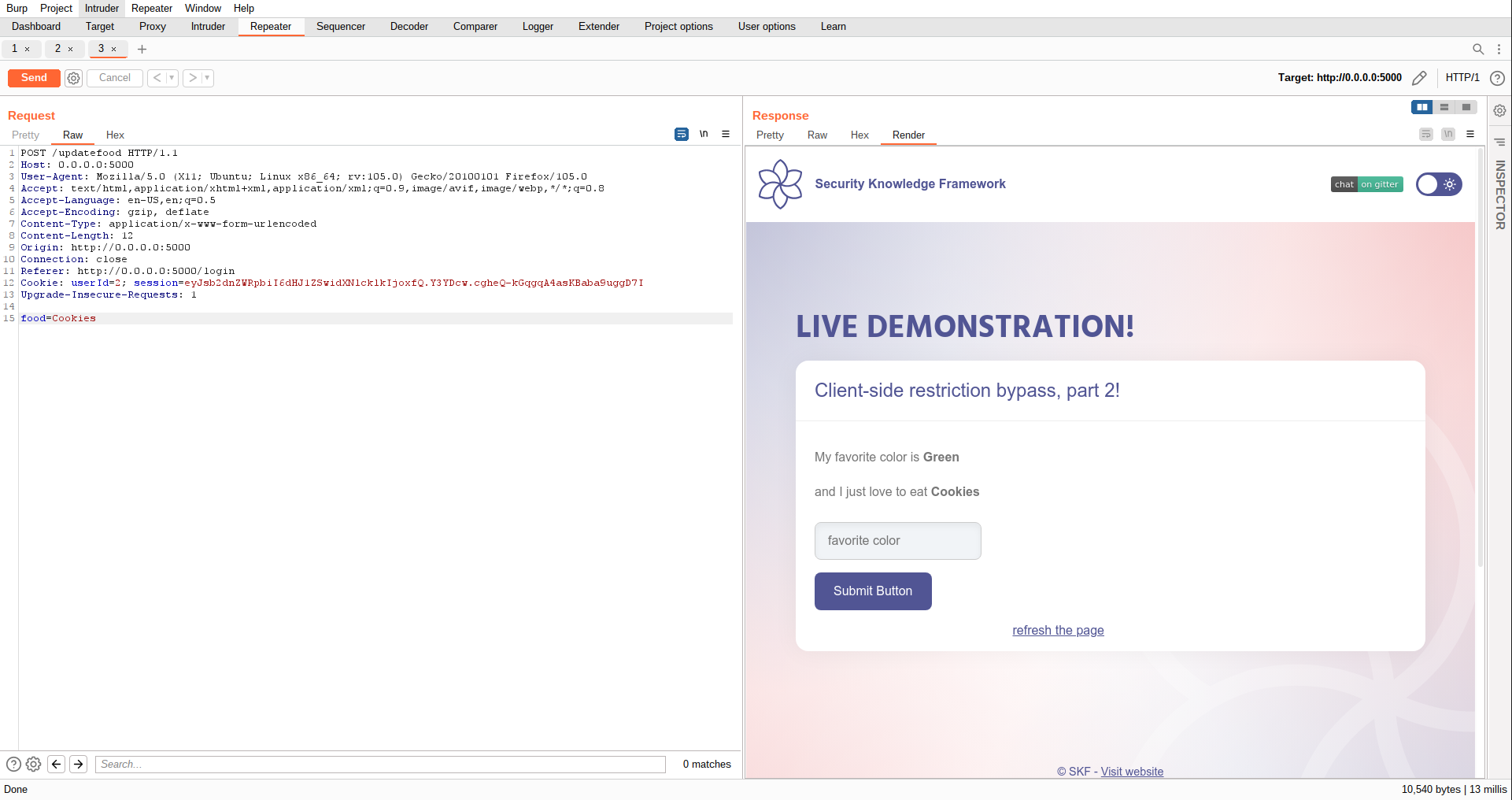
Task: Open the forward history dropdown arrow
Action: (207, 78)
